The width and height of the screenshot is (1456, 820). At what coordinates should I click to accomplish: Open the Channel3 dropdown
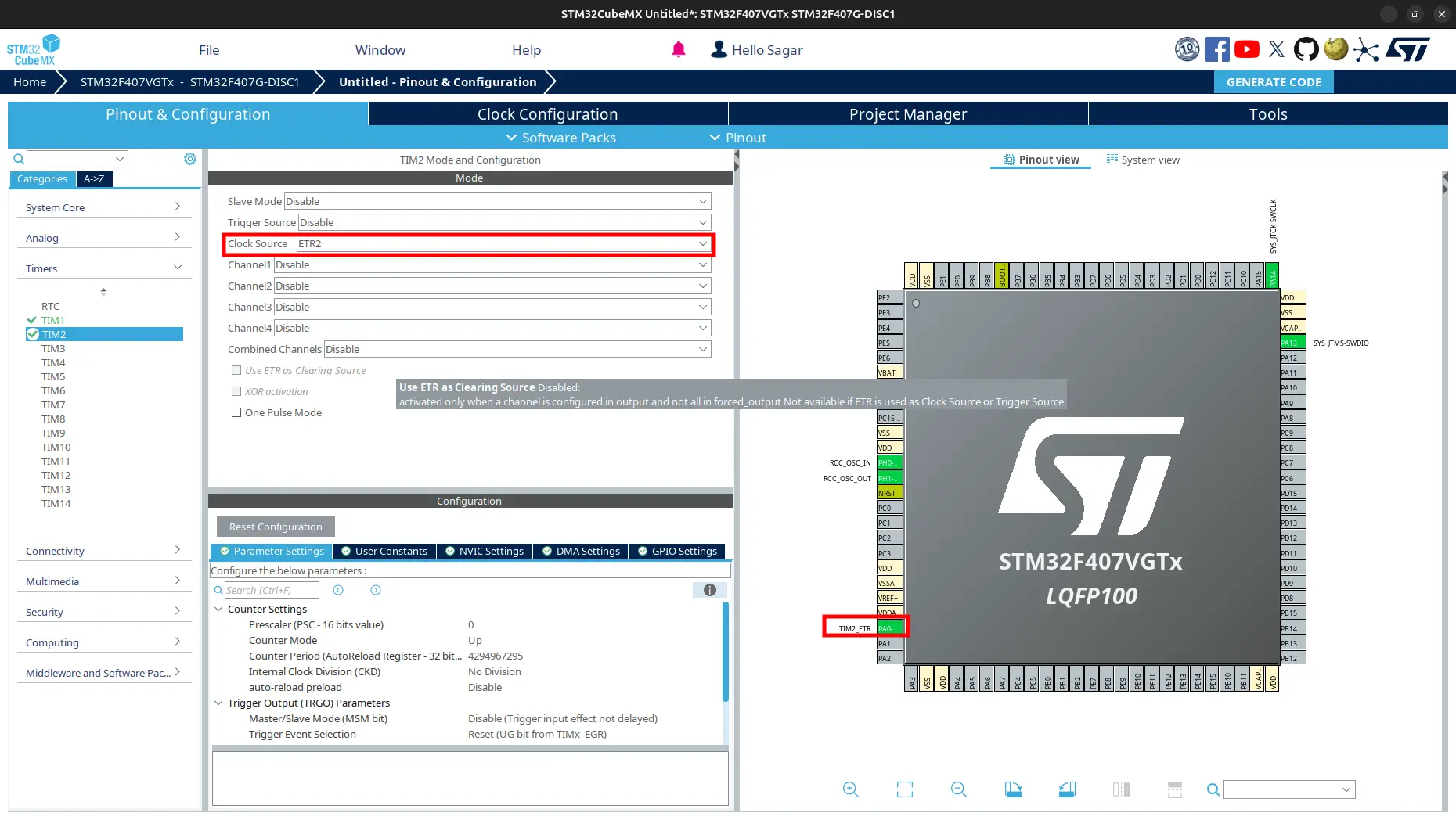point(492,307)
